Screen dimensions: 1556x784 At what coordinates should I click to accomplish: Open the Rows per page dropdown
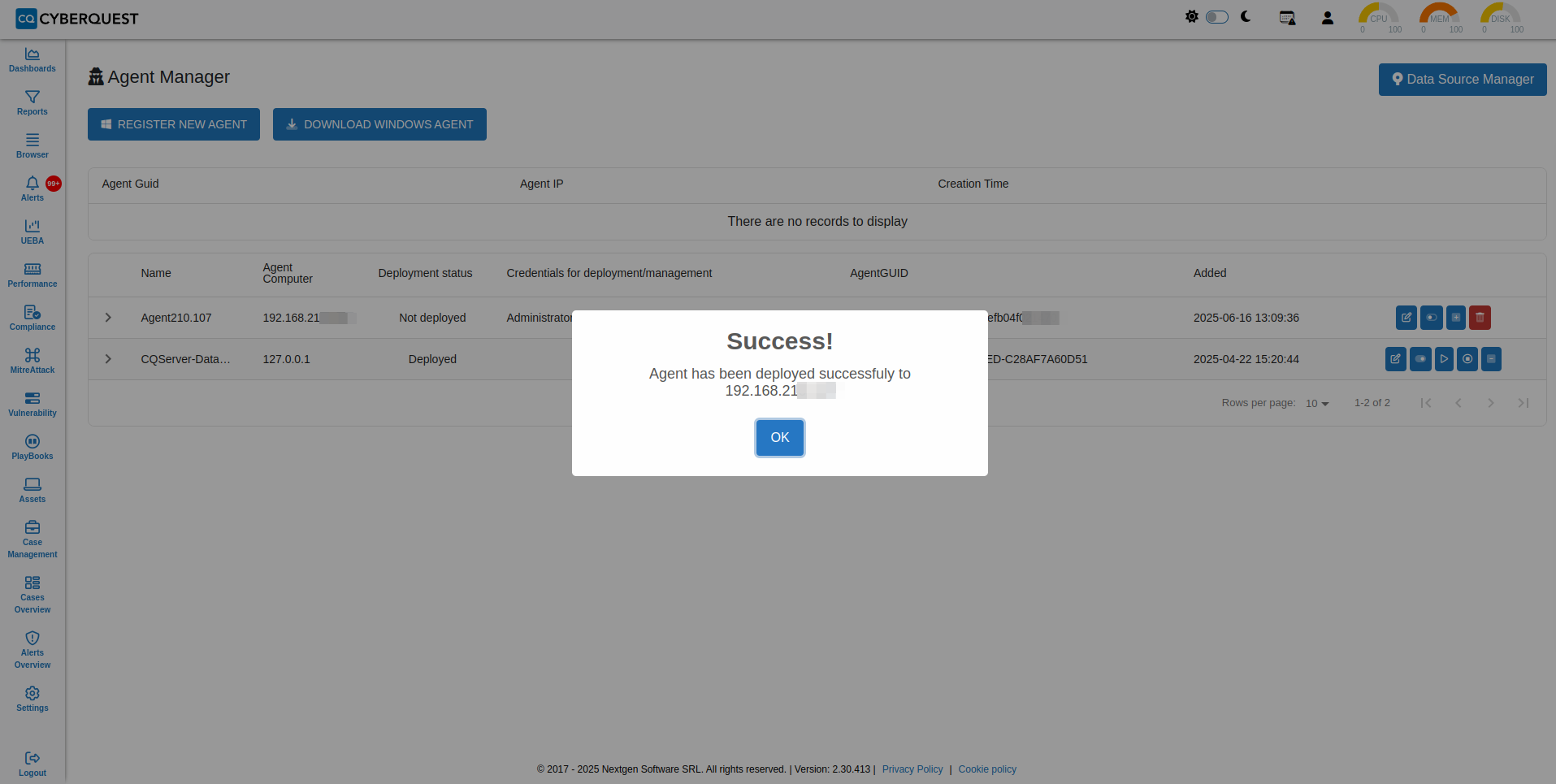pyautogui.click(x=1316, y=404)
